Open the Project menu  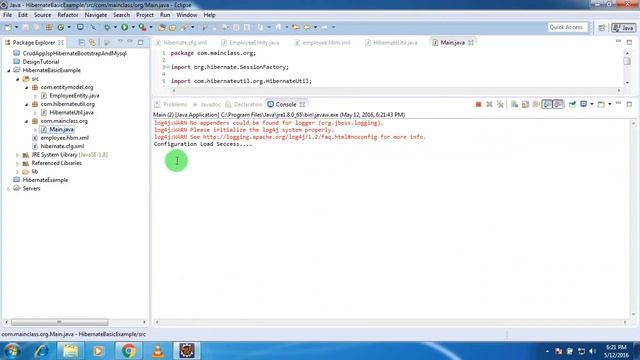pos(145,15)
